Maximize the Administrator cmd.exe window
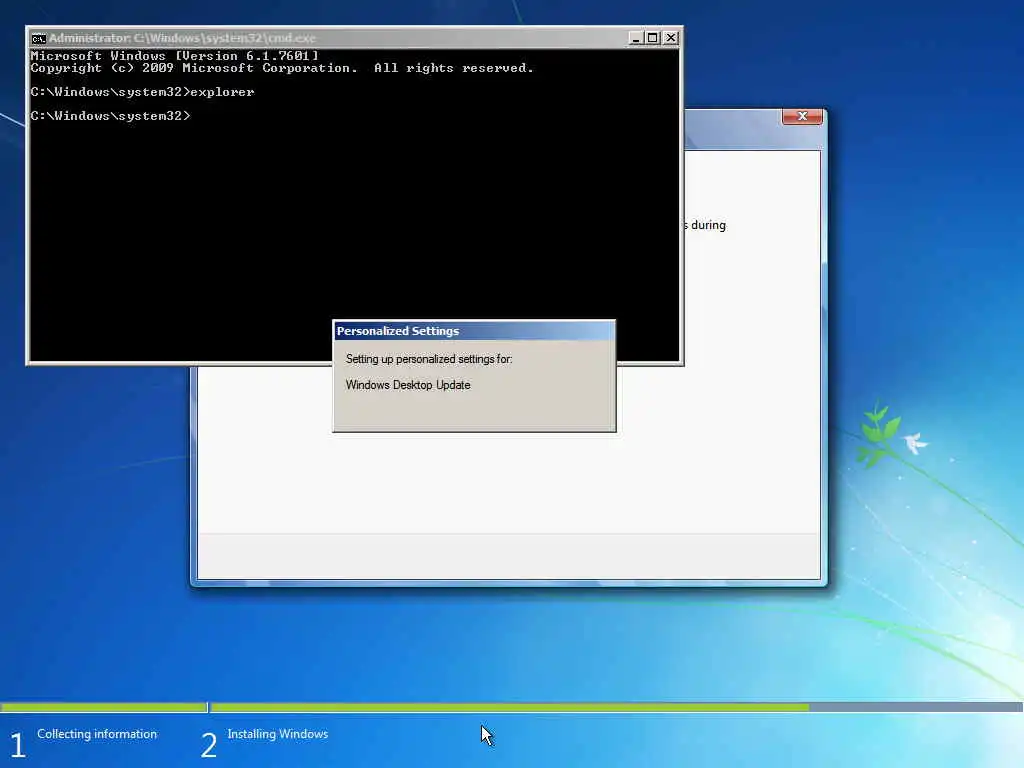The image size is (1024, 768). click(x=652, y=38)
